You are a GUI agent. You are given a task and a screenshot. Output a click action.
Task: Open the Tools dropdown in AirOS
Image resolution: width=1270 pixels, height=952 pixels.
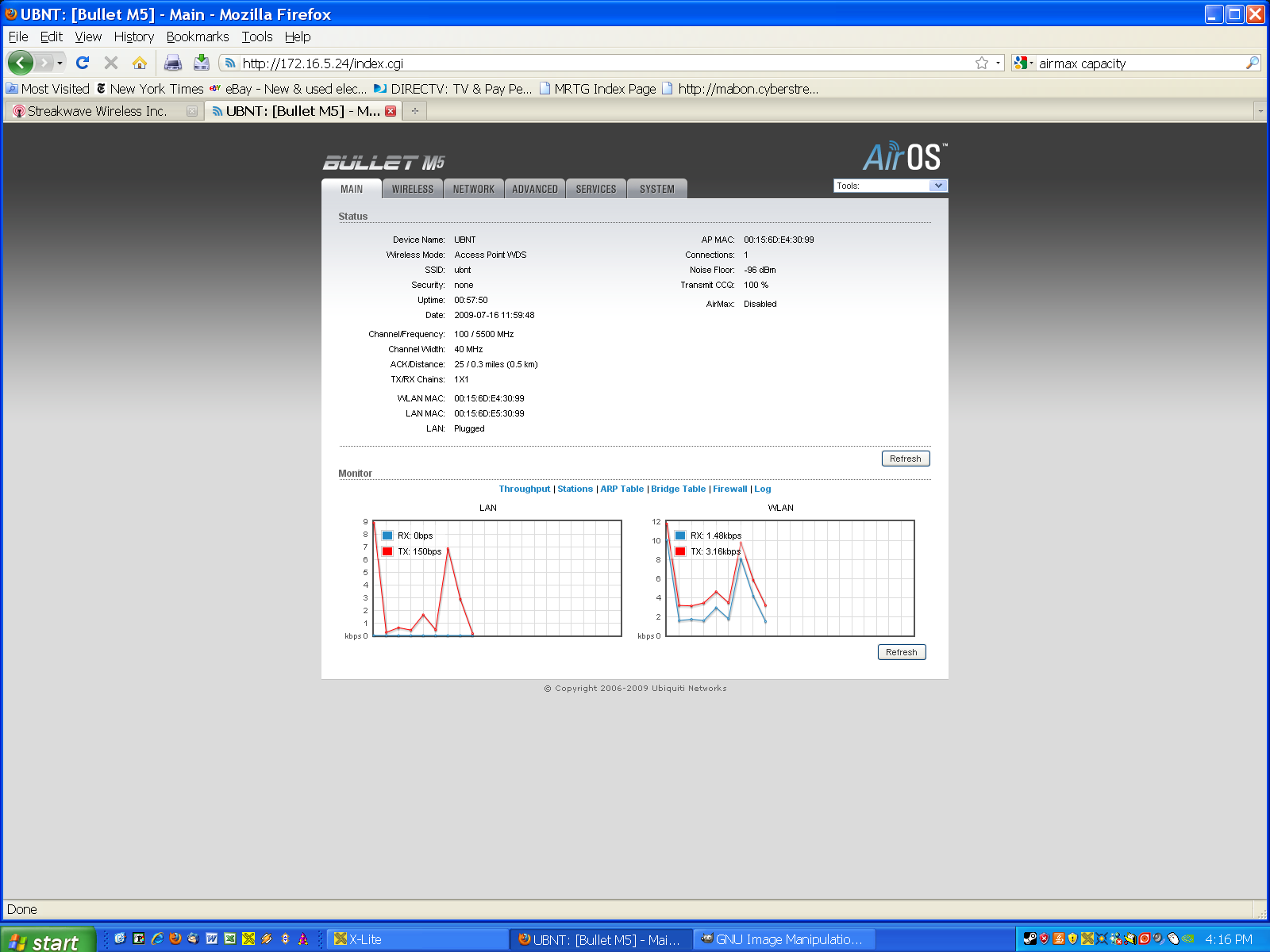coord(891,186)
